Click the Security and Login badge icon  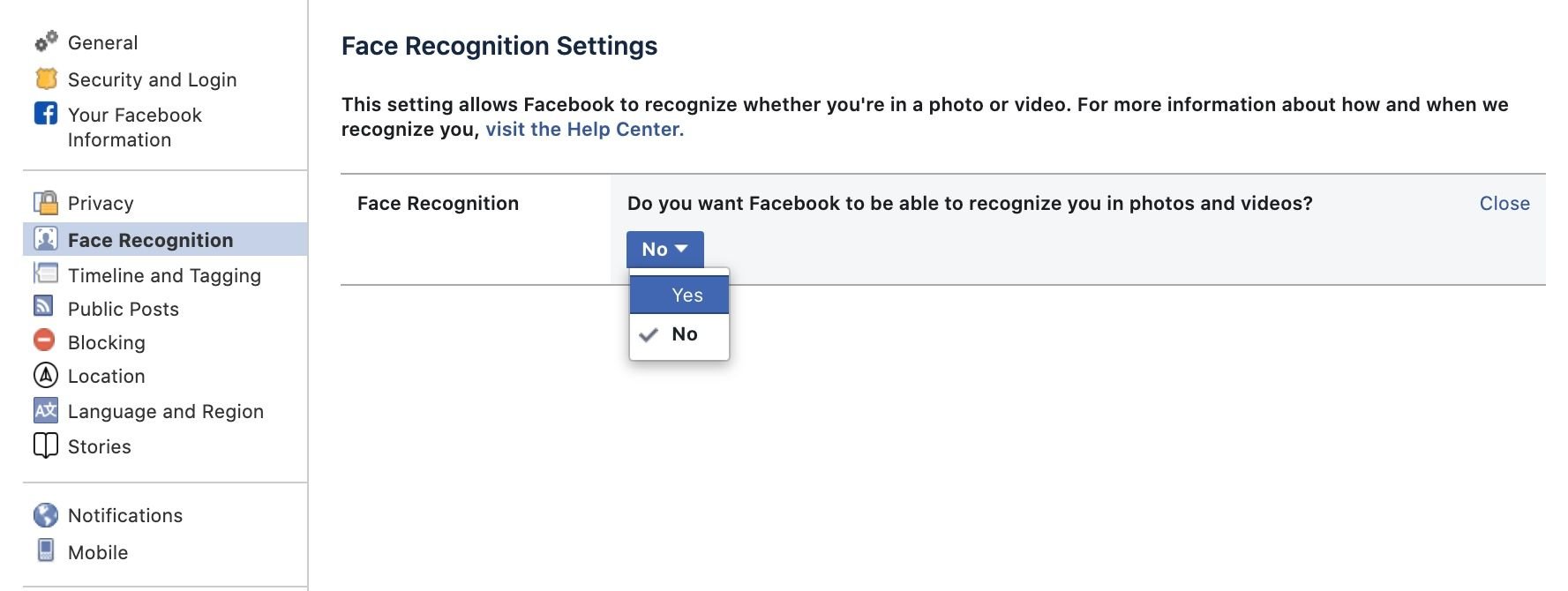coord(46,79)
